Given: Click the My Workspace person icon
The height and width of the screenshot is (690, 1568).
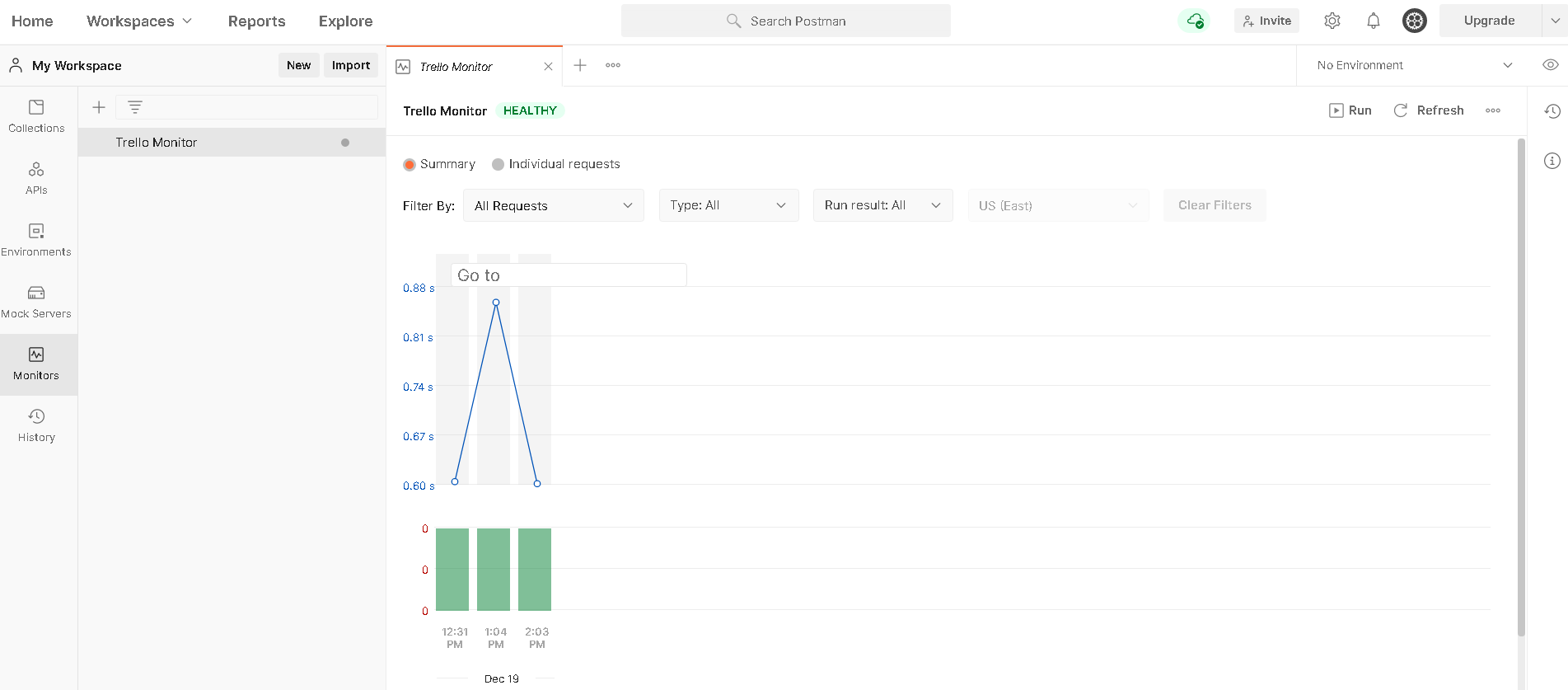Looking at the screenshot, I should coord(16,65).
